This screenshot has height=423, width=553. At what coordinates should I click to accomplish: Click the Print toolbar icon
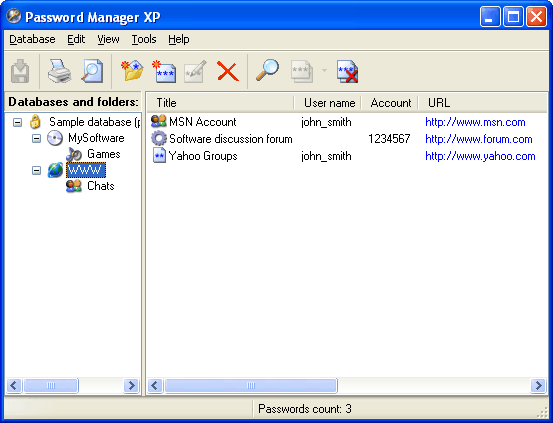59,71
